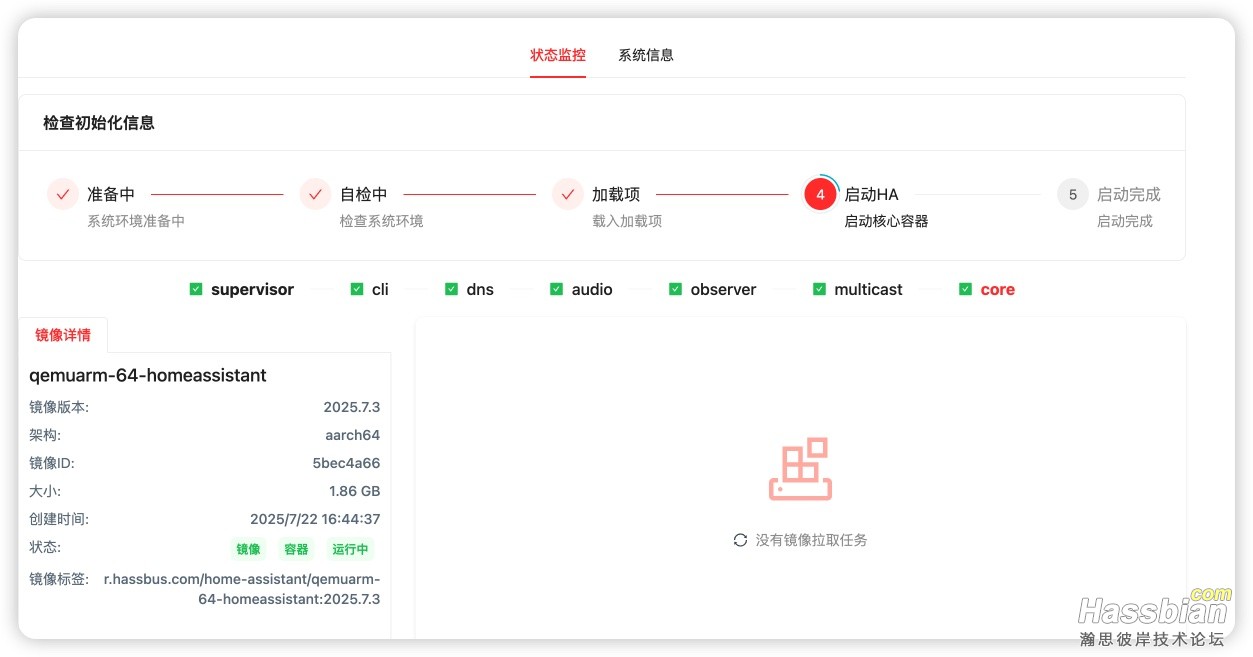The image size is (1253, 657).
Task: Click the 准备中 step checkmark icon
Action: tap(63, 194)
